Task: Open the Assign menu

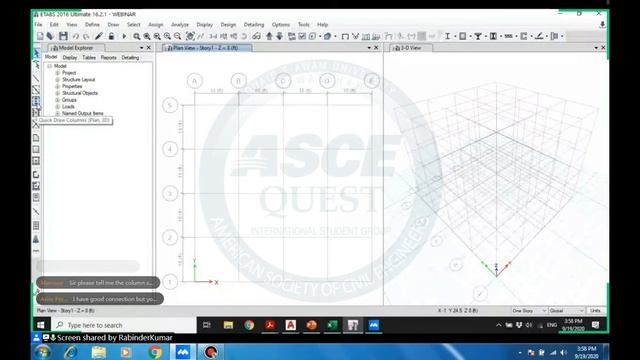Action: (156, 24)
